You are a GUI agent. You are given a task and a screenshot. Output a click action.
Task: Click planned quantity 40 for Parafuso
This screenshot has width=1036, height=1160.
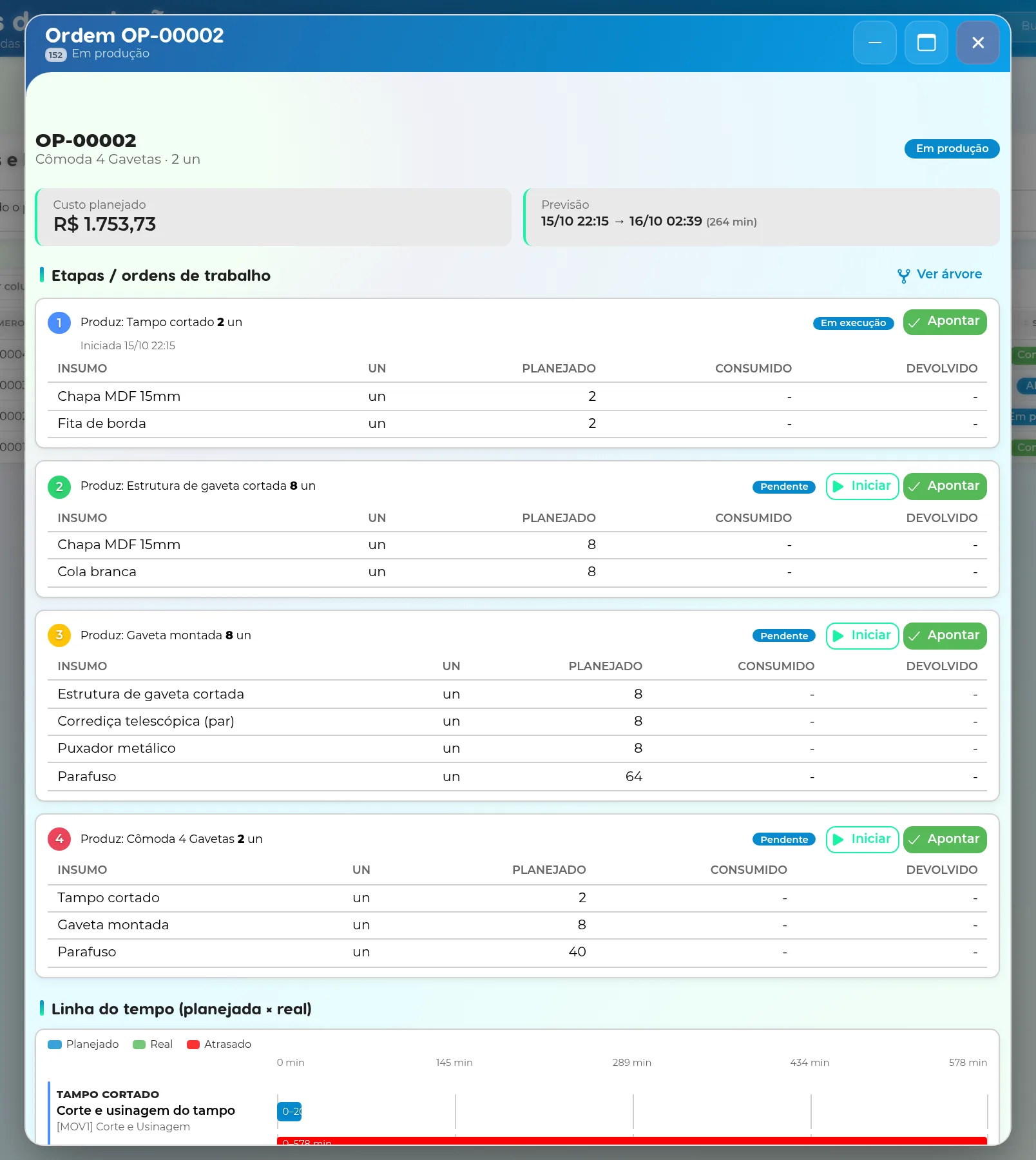tap(577, 952)
